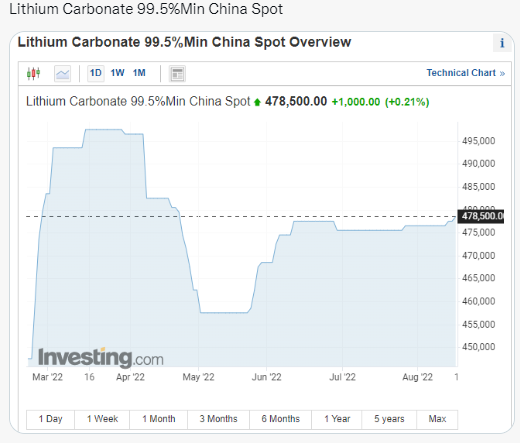Open the news overlay table icon
This screenshot has width=520, height=443.
(177, 74)
